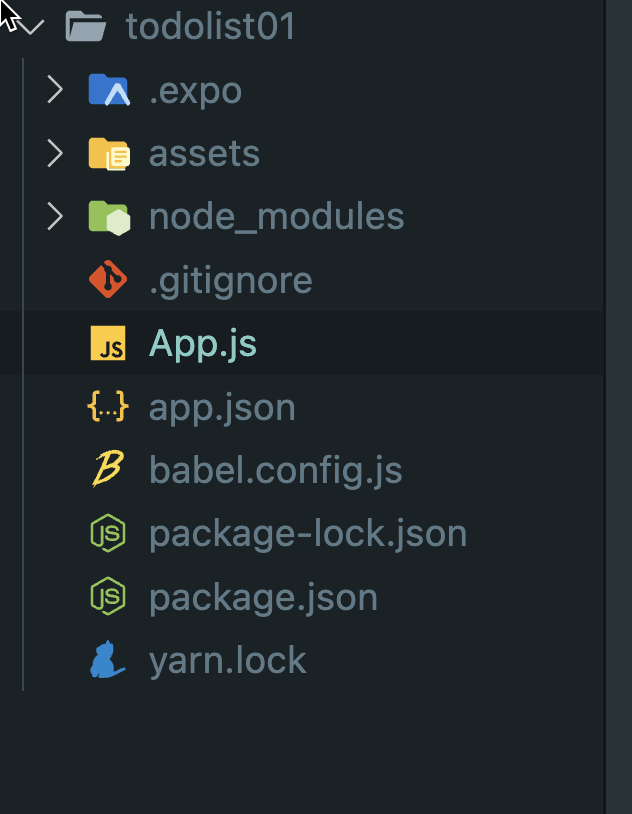This screenshot has height=814, width=632.
Task: Select the .gitignore file name
Action: click(x=231, y=281)
